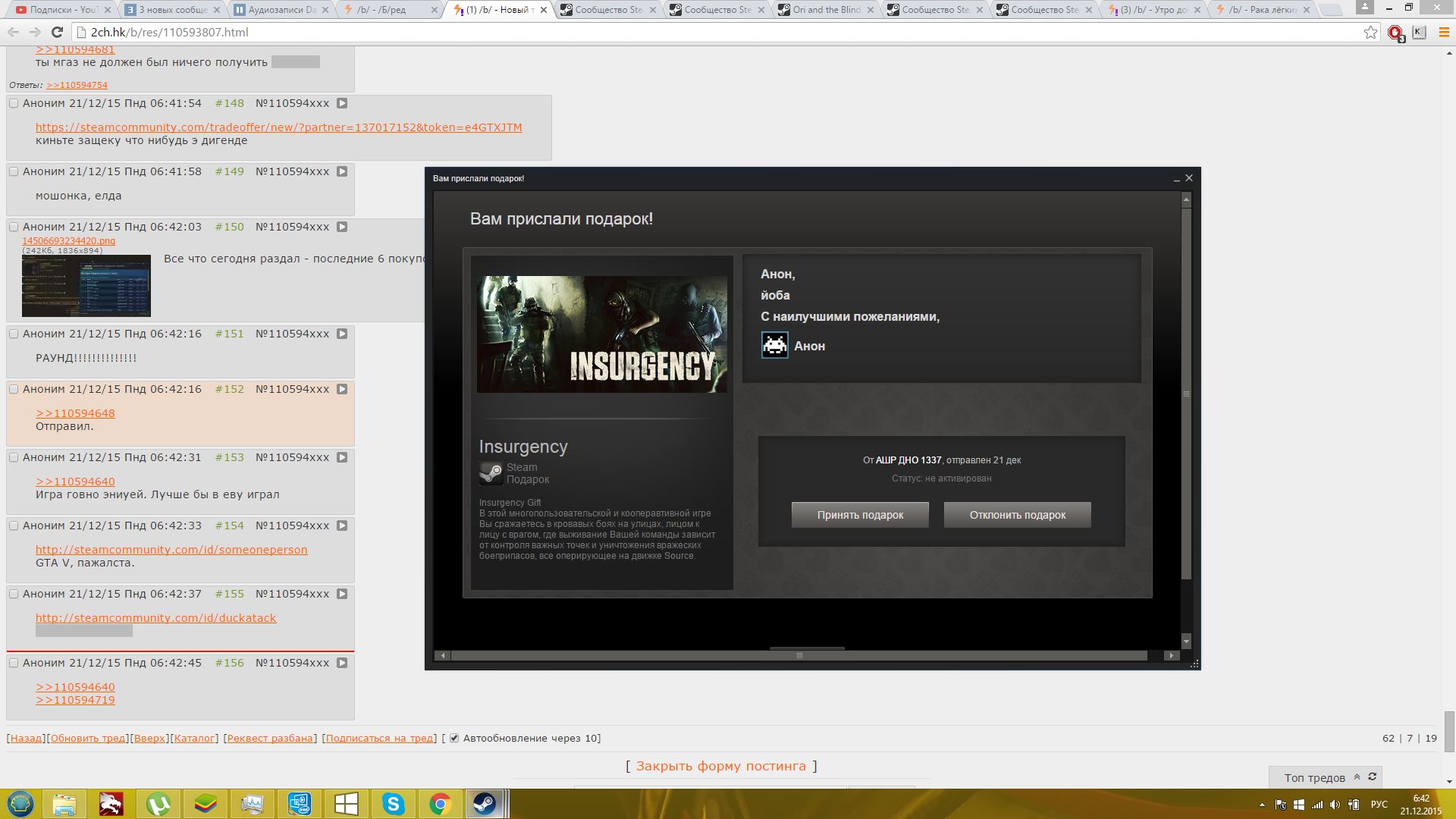Open Skype from the taskbar

[x=393, y=804]
